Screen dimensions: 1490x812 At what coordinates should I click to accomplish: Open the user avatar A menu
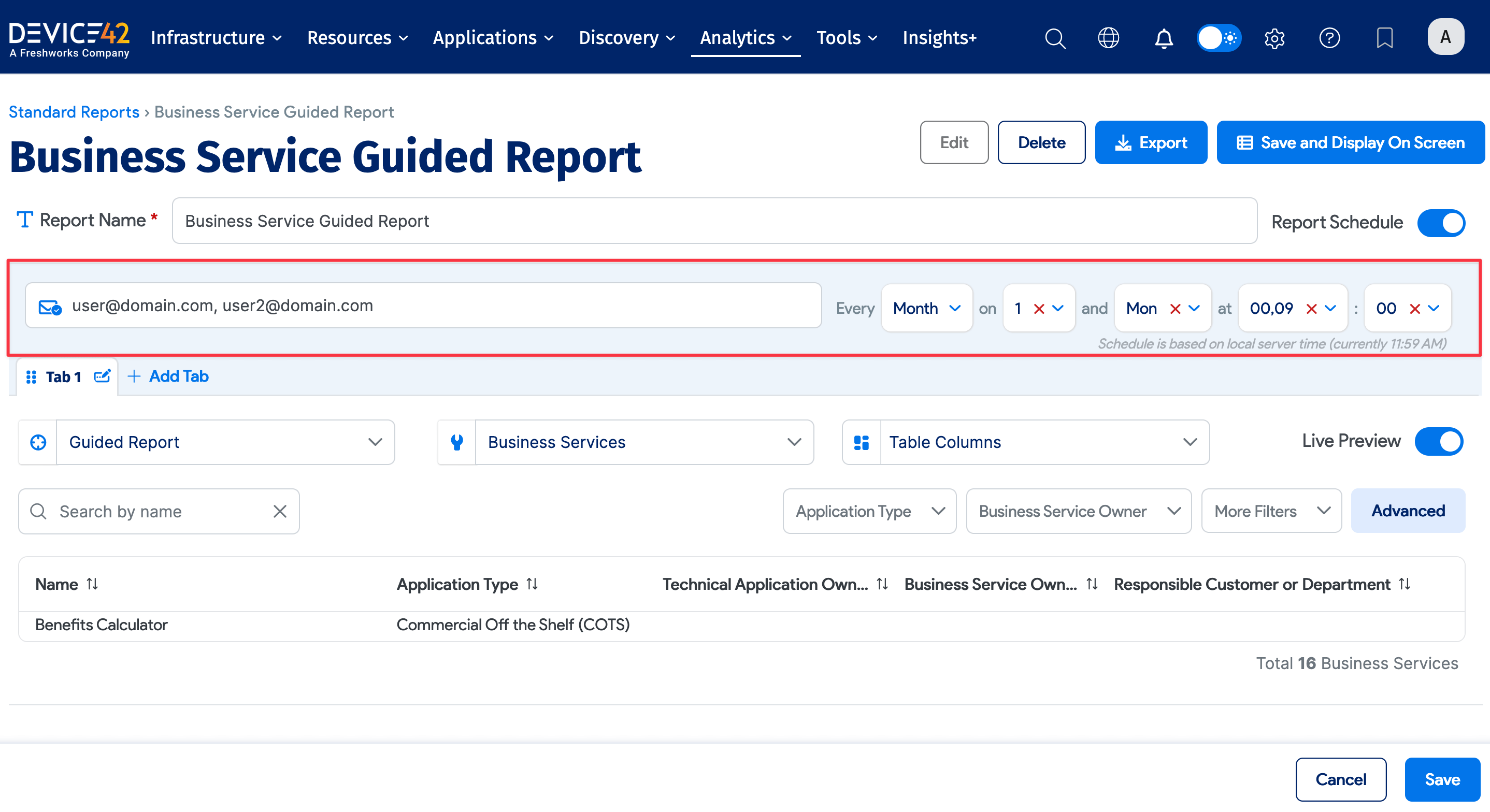1445,37
